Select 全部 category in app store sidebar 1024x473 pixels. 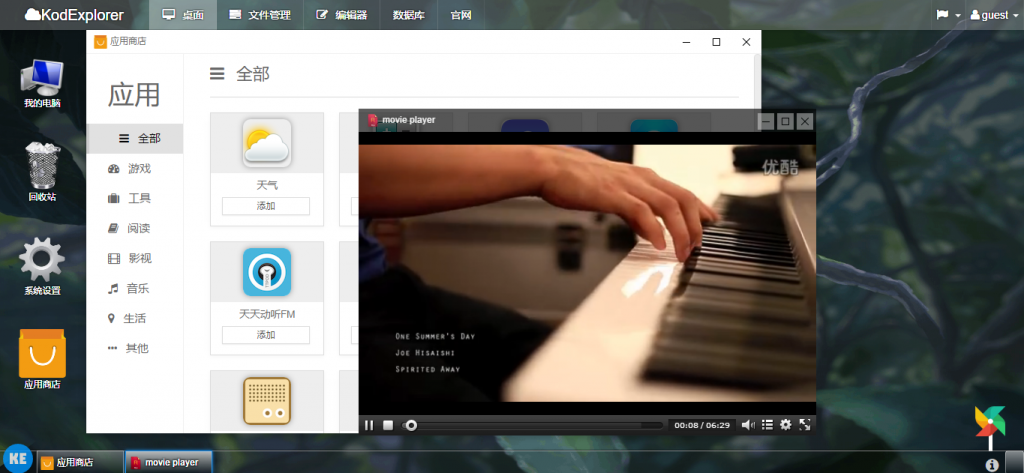click(x=135, y=139)
